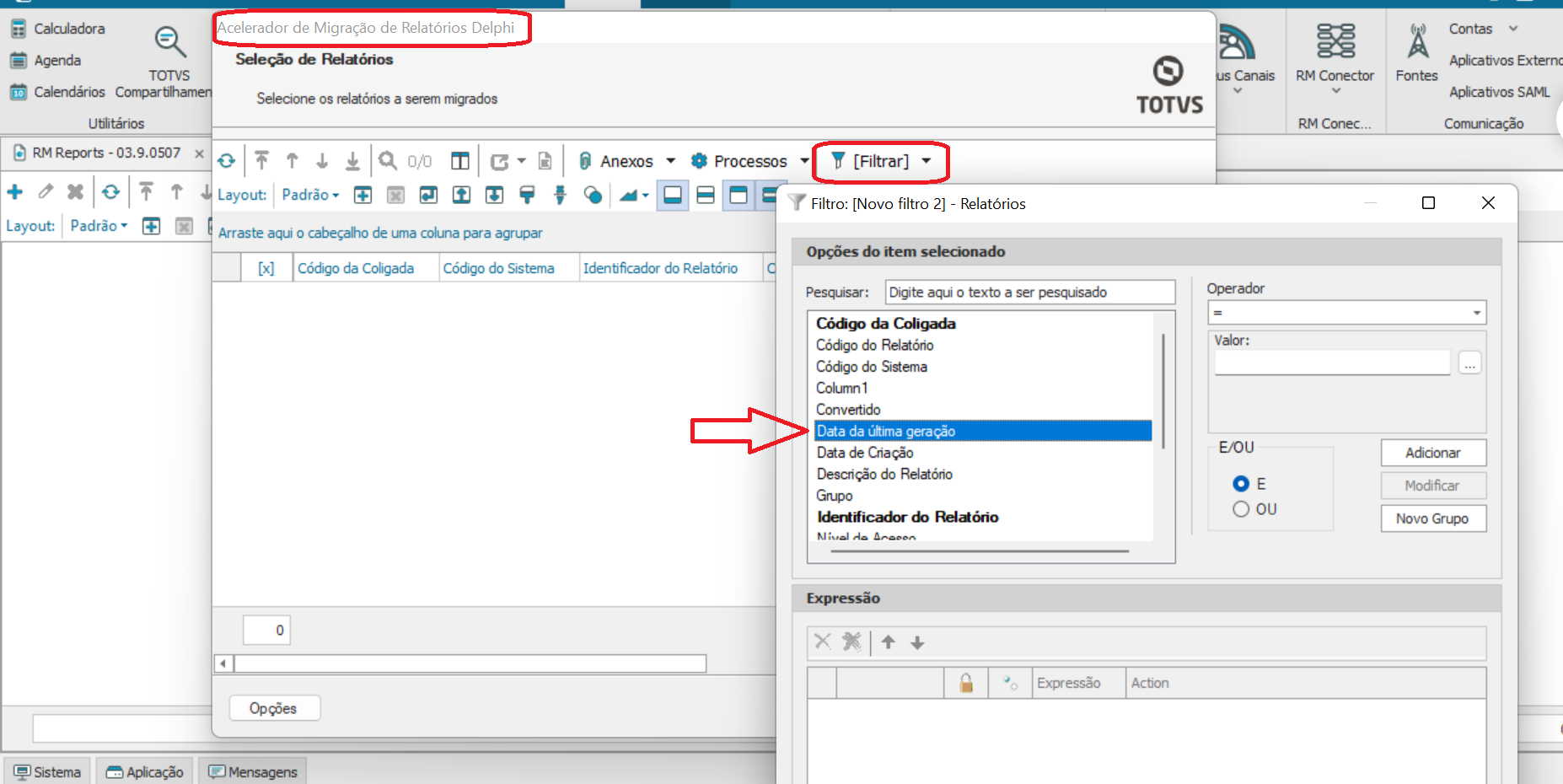The image size is (1563, 784).
Task: Toggle the split horizontal panel view button
Action: tap(706, 195)
